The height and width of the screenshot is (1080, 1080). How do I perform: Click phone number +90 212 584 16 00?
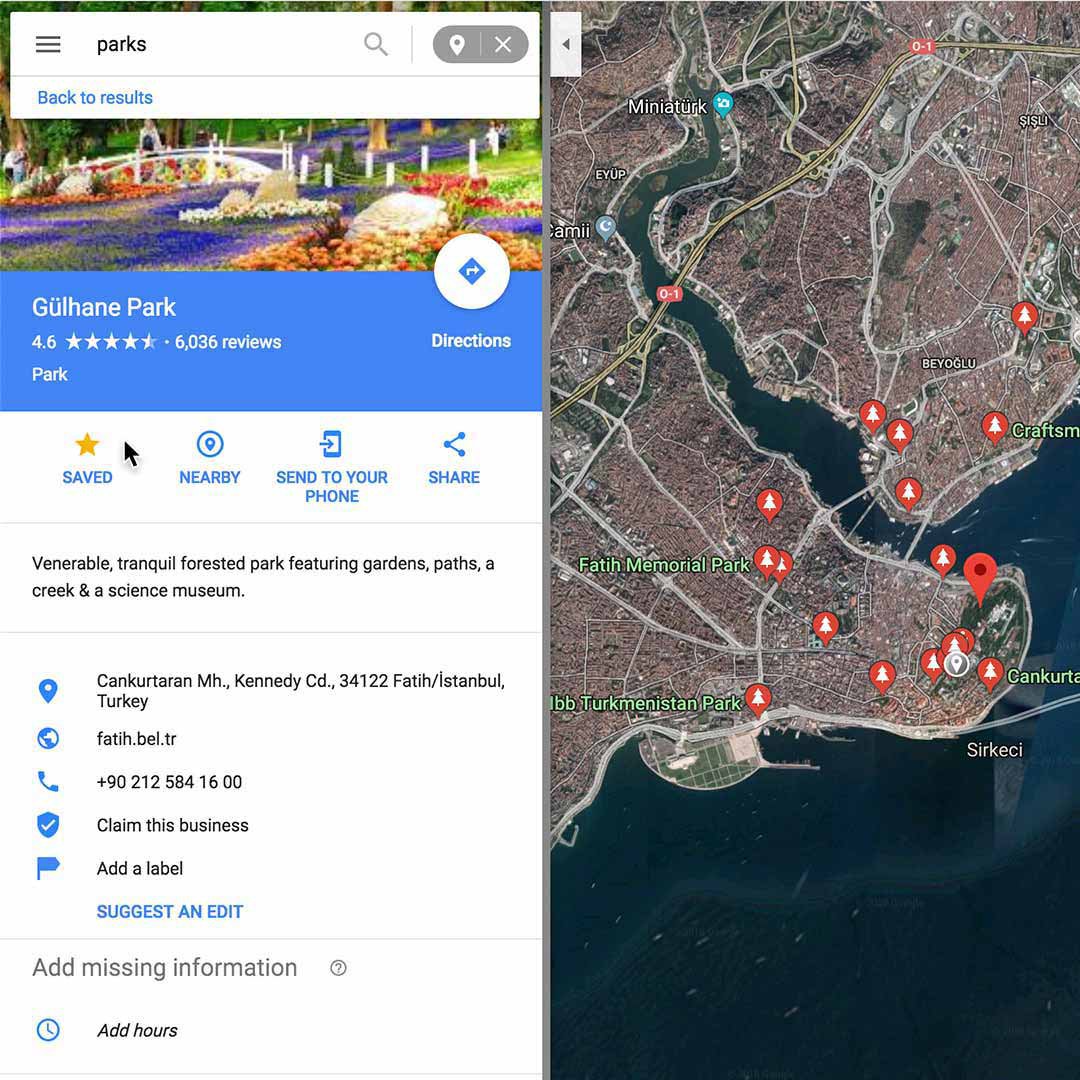click(x=169, y=782)
